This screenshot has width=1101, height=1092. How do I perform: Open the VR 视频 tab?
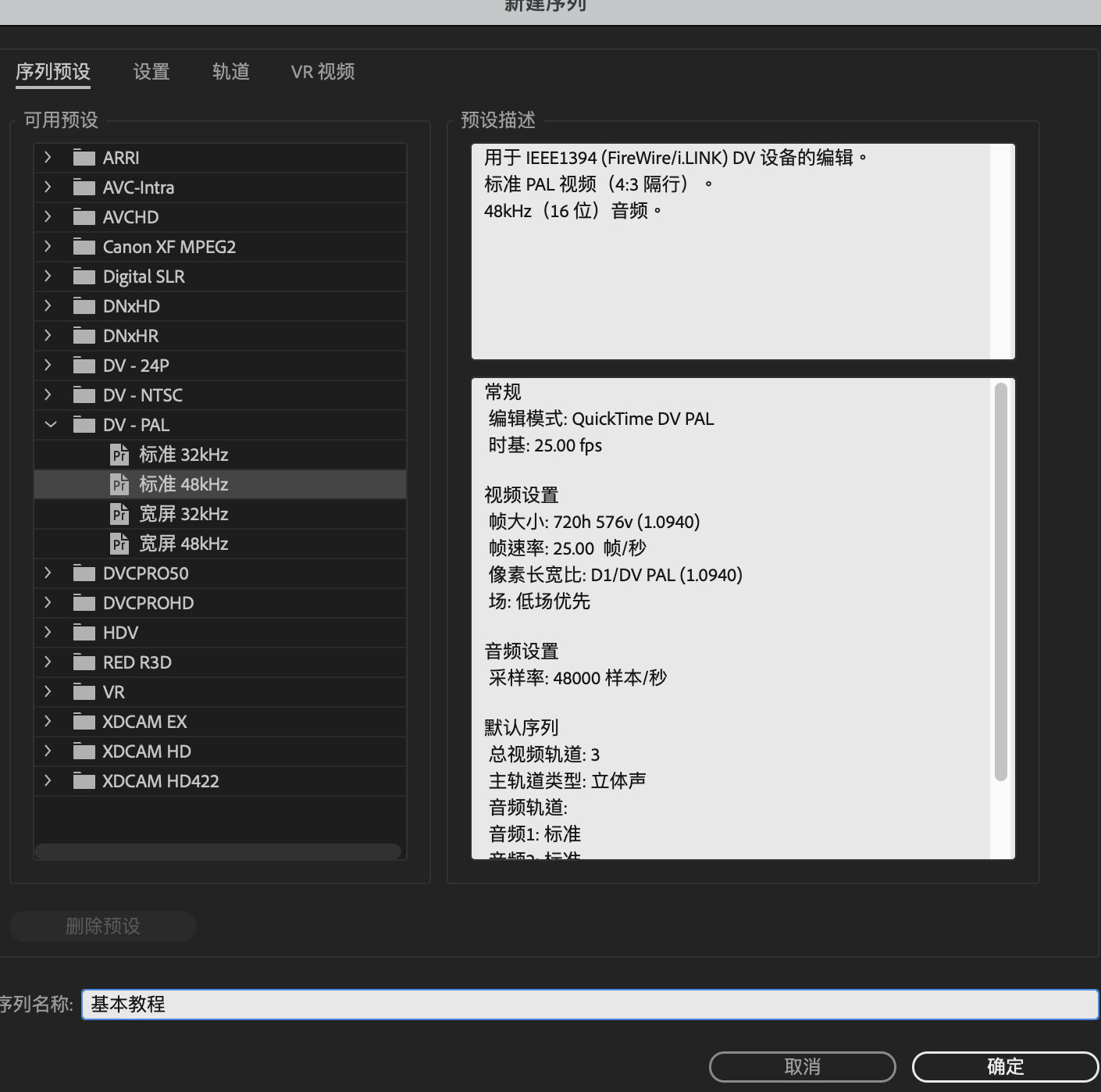click(322, 72)
